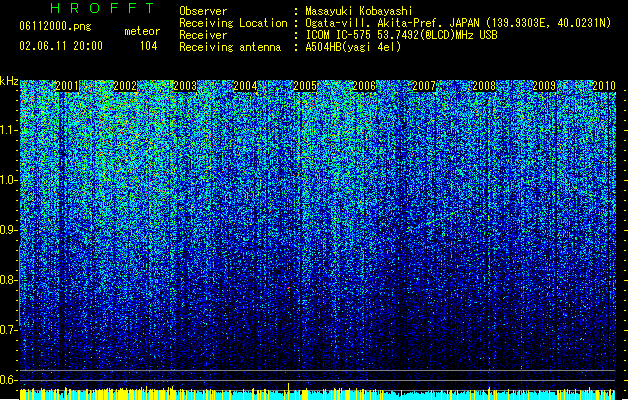This screenshot has height=400, width=629.
Task: Click the 0.6 kHz axis label
Action: tap(8, 380)
